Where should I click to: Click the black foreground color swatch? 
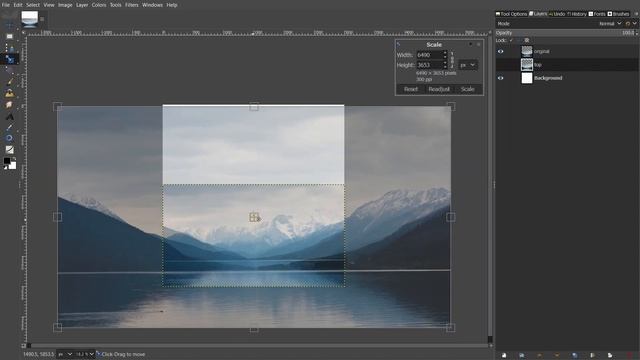[7, 161]
